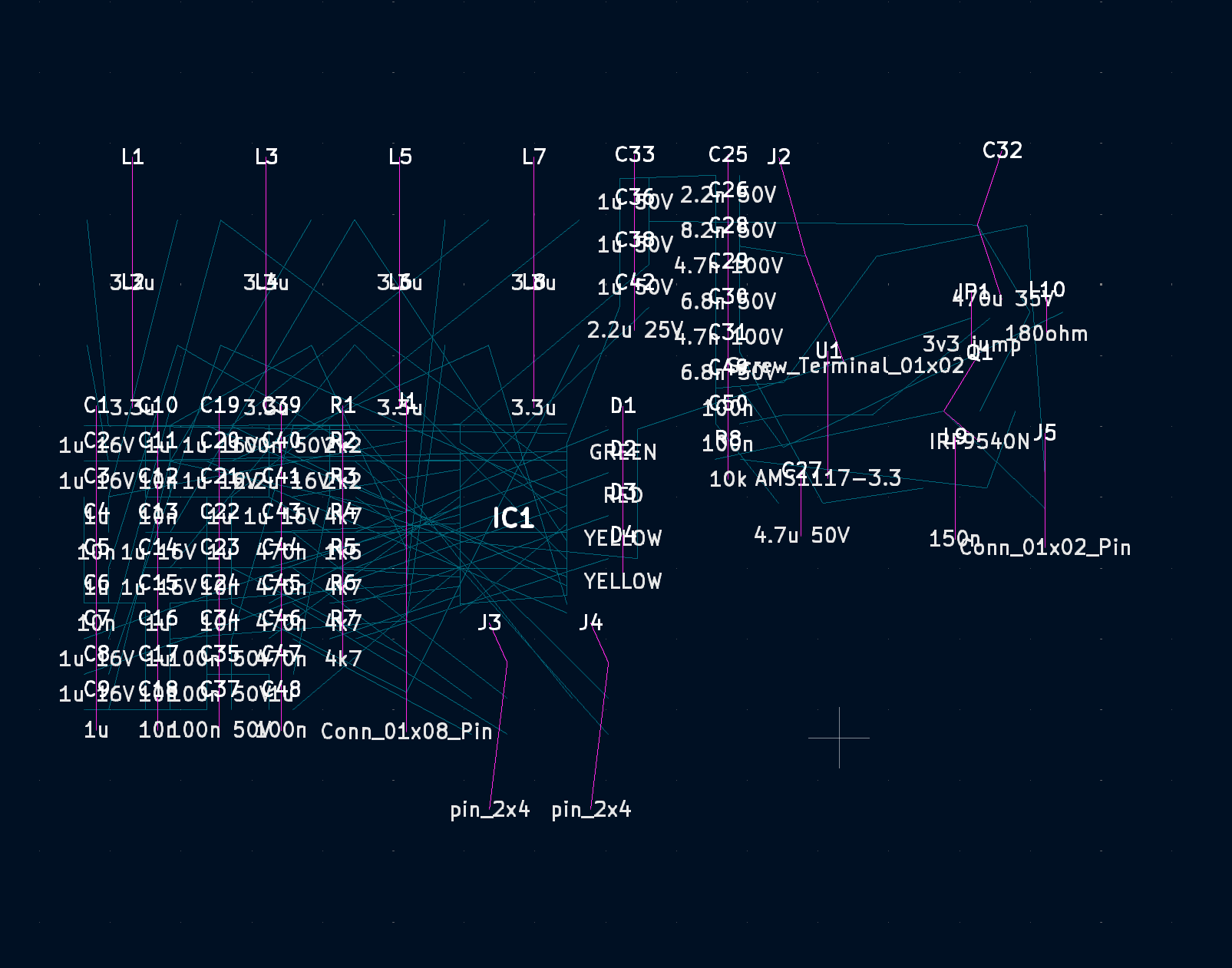Select the L3 inductor reference
The height and width of the screenshot is (968, 1232).
click(266, 157)
